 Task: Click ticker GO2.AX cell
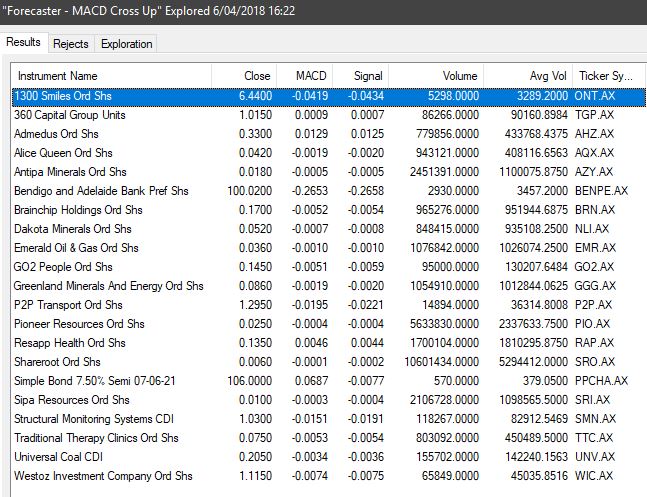click(x=595, y=267)
